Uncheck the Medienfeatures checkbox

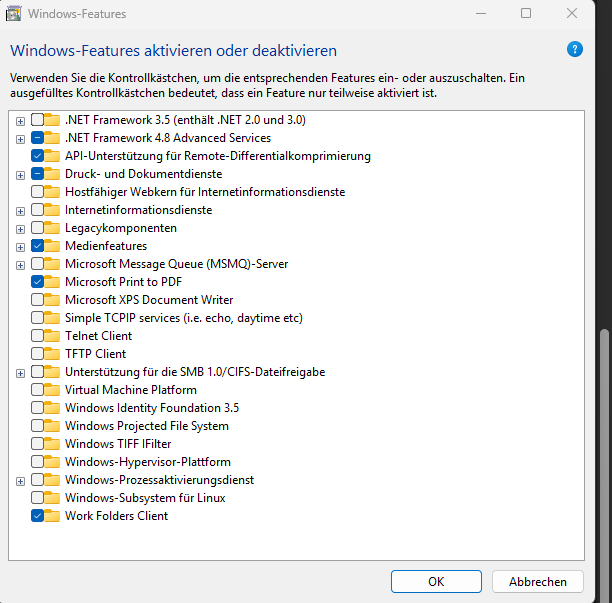[x=37, y=246]
